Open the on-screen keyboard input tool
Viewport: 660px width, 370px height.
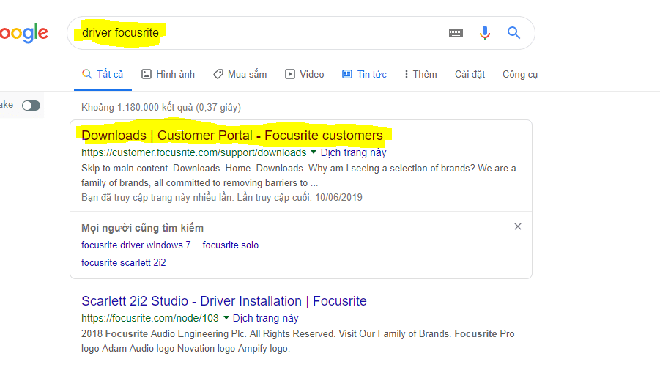click(x=455, y=33)
